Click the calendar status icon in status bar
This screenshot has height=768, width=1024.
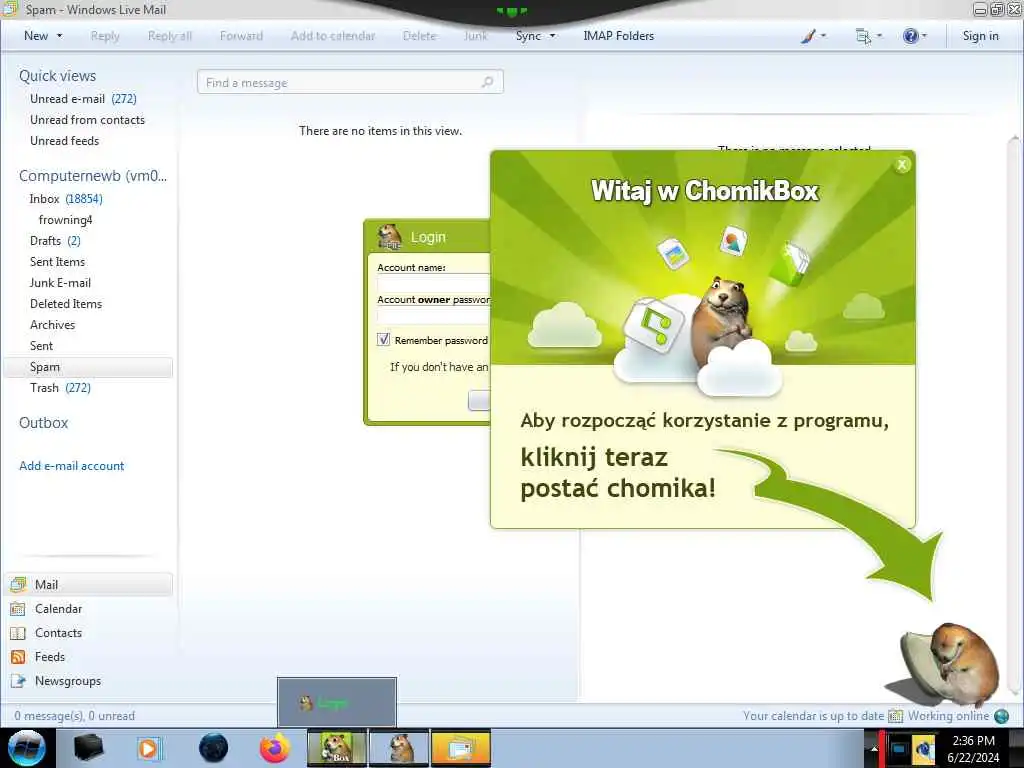(895, 716)
